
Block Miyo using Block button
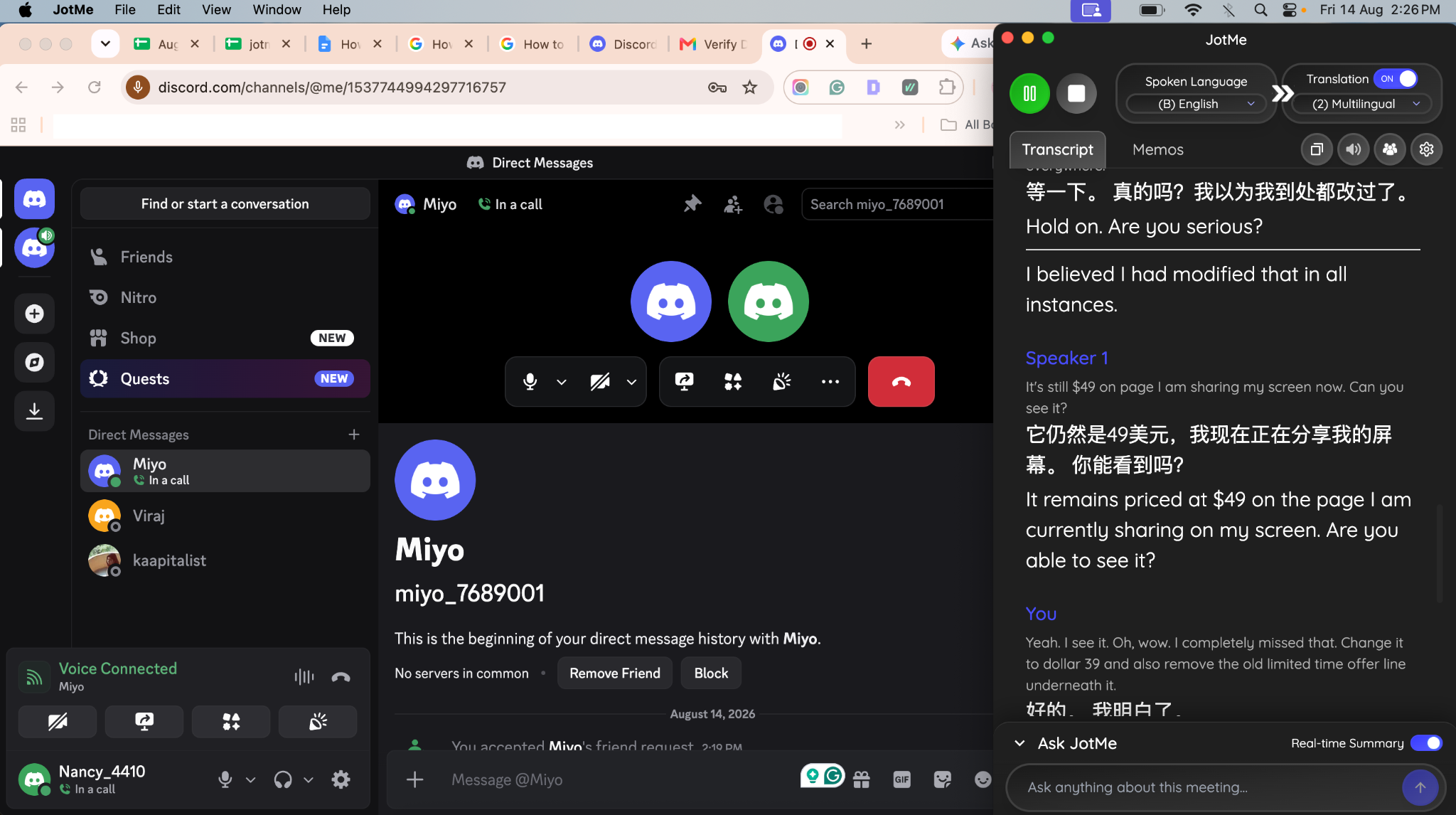click(x=711, y=673)
